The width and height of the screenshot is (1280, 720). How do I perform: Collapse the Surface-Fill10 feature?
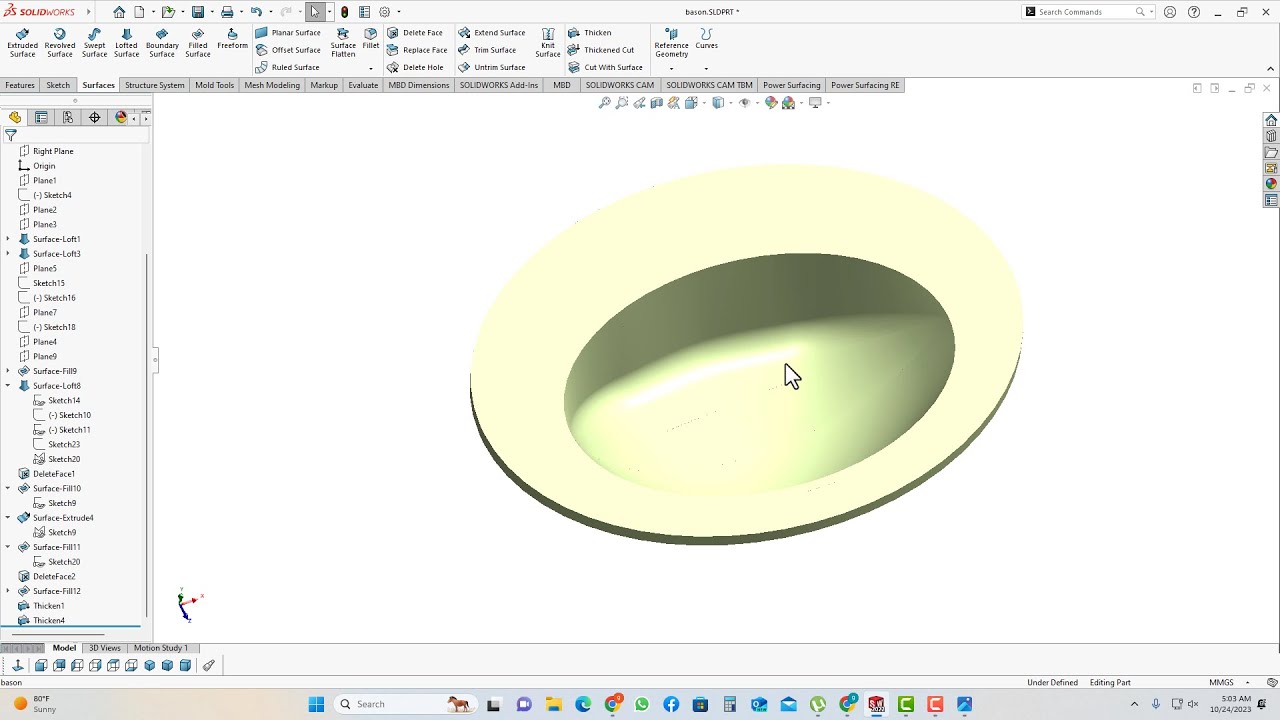point(8,488)
